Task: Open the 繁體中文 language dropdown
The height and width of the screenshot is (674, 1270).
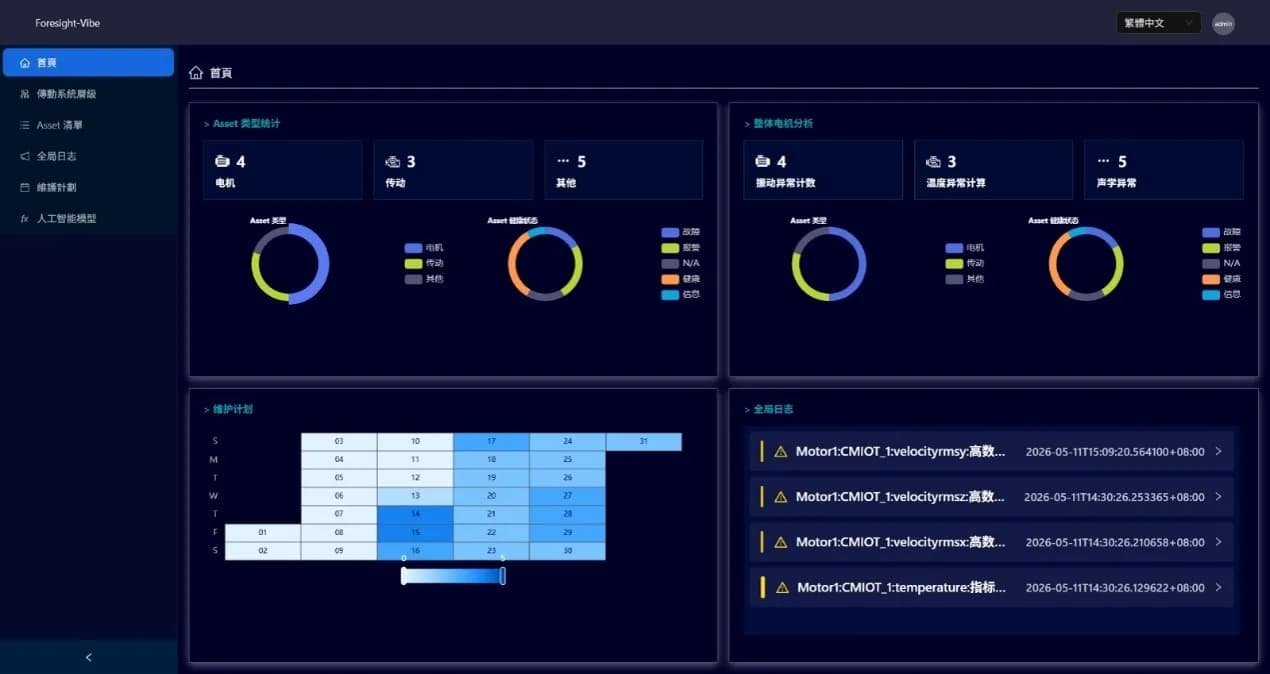Action: [x=1158, y=23]
